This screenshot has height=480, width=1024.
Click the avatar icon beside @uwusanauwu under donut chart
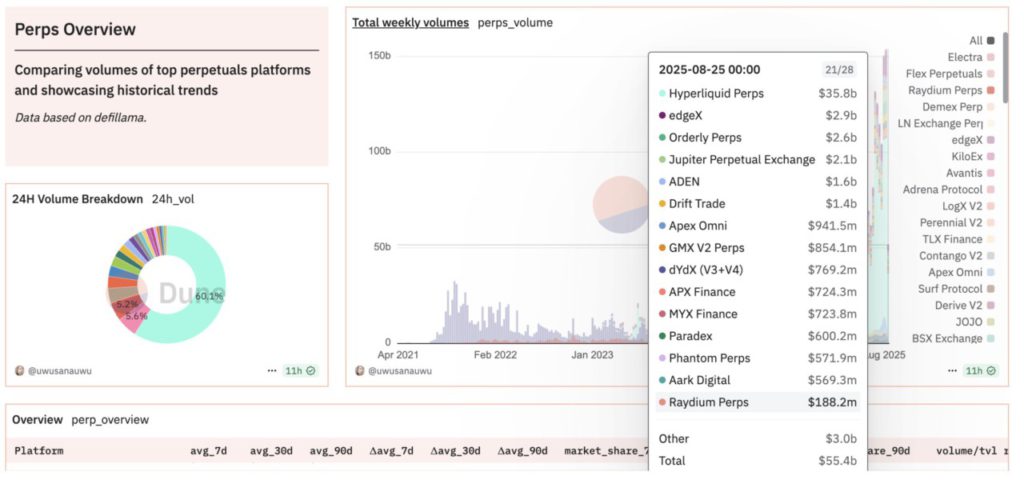click(19, 370)
